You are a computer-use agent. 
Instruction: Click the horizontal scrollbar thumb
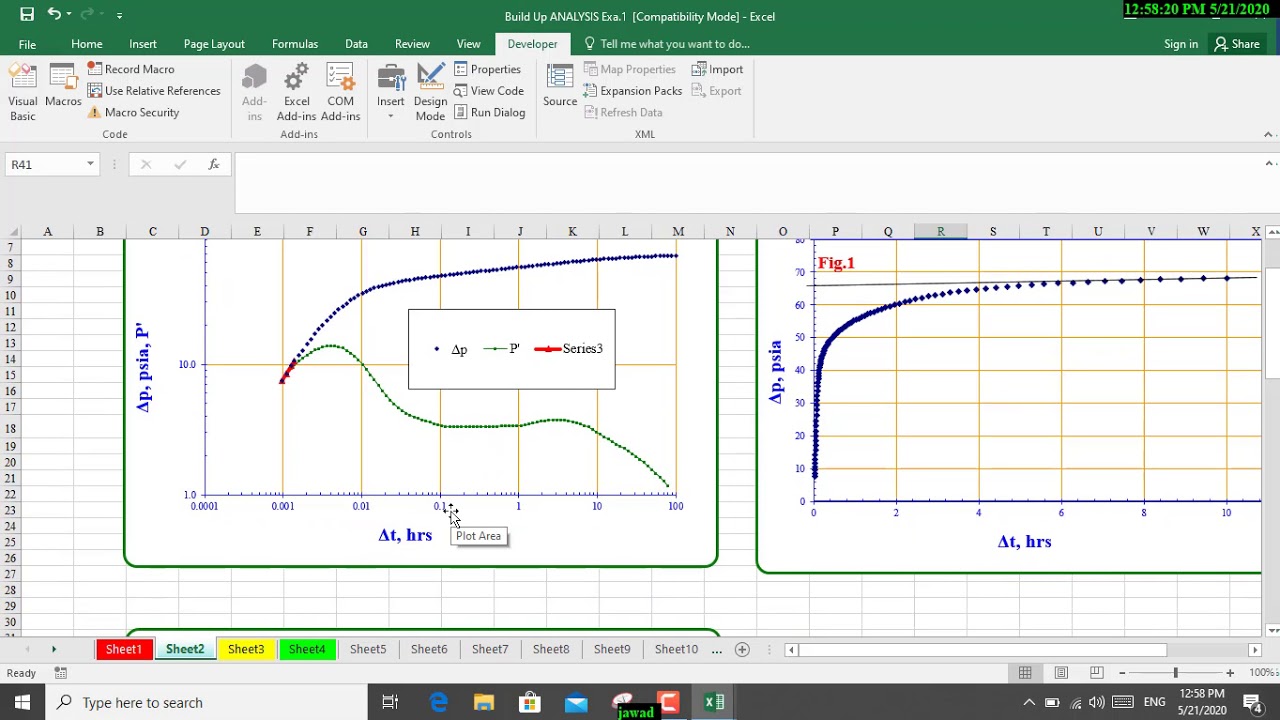click(983, 650)
